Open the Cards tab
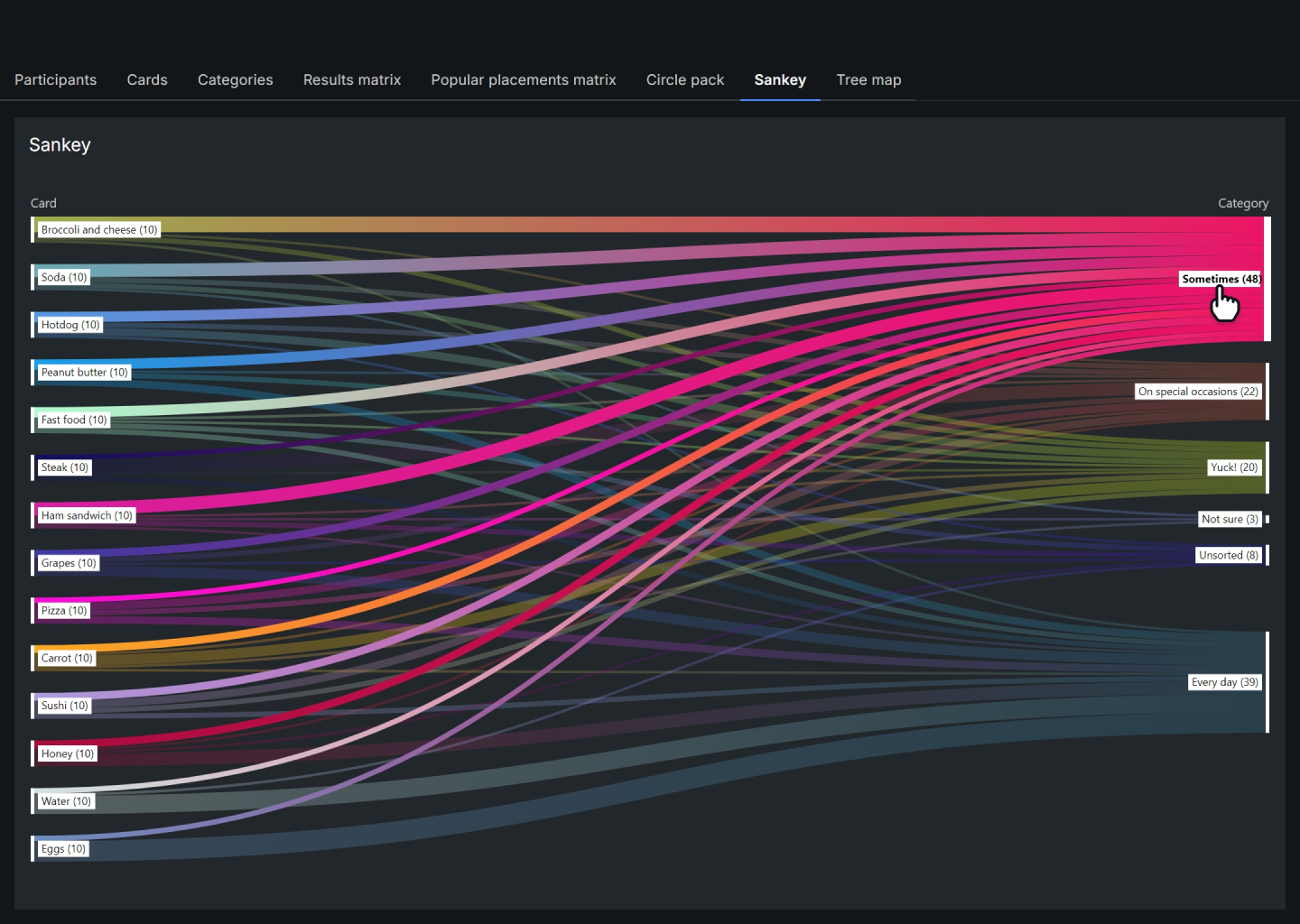 [147, 79]
